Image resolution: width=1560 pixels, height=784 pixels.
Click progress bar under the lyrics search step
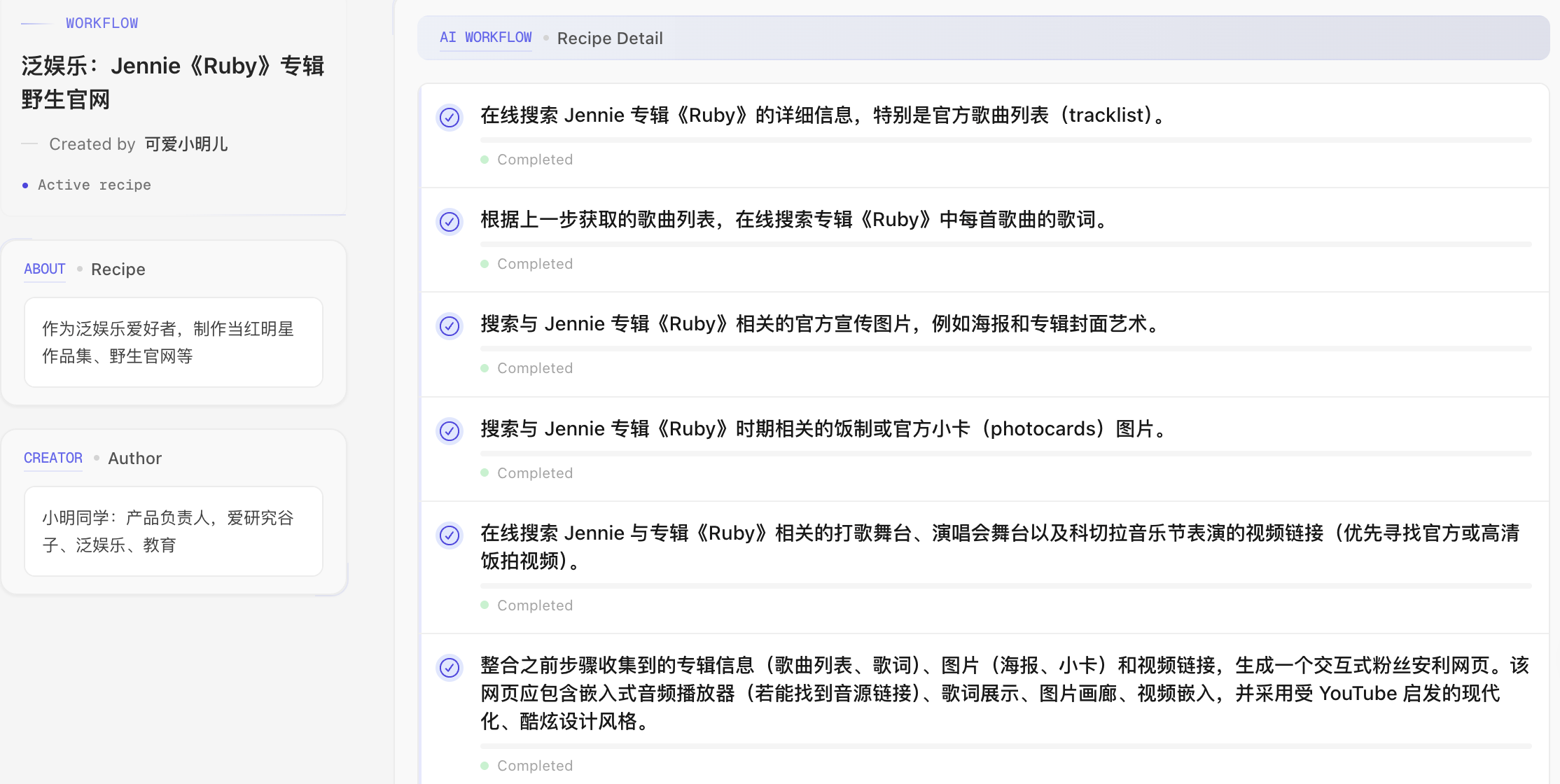point(1006,244)
